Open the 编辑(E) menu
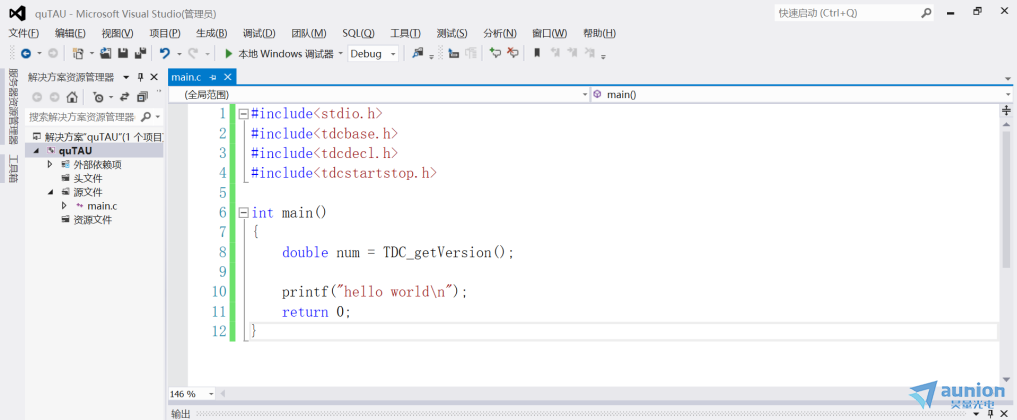This screenshot has height=420, width=1017. 70,34
